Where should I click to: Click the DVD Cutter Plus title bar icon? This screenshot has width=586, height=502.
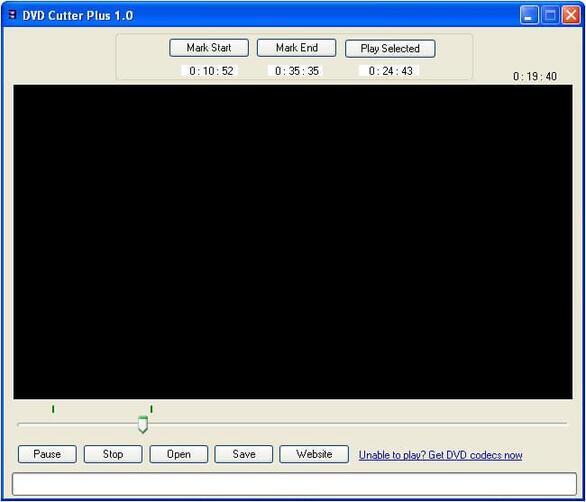(13, 15)
